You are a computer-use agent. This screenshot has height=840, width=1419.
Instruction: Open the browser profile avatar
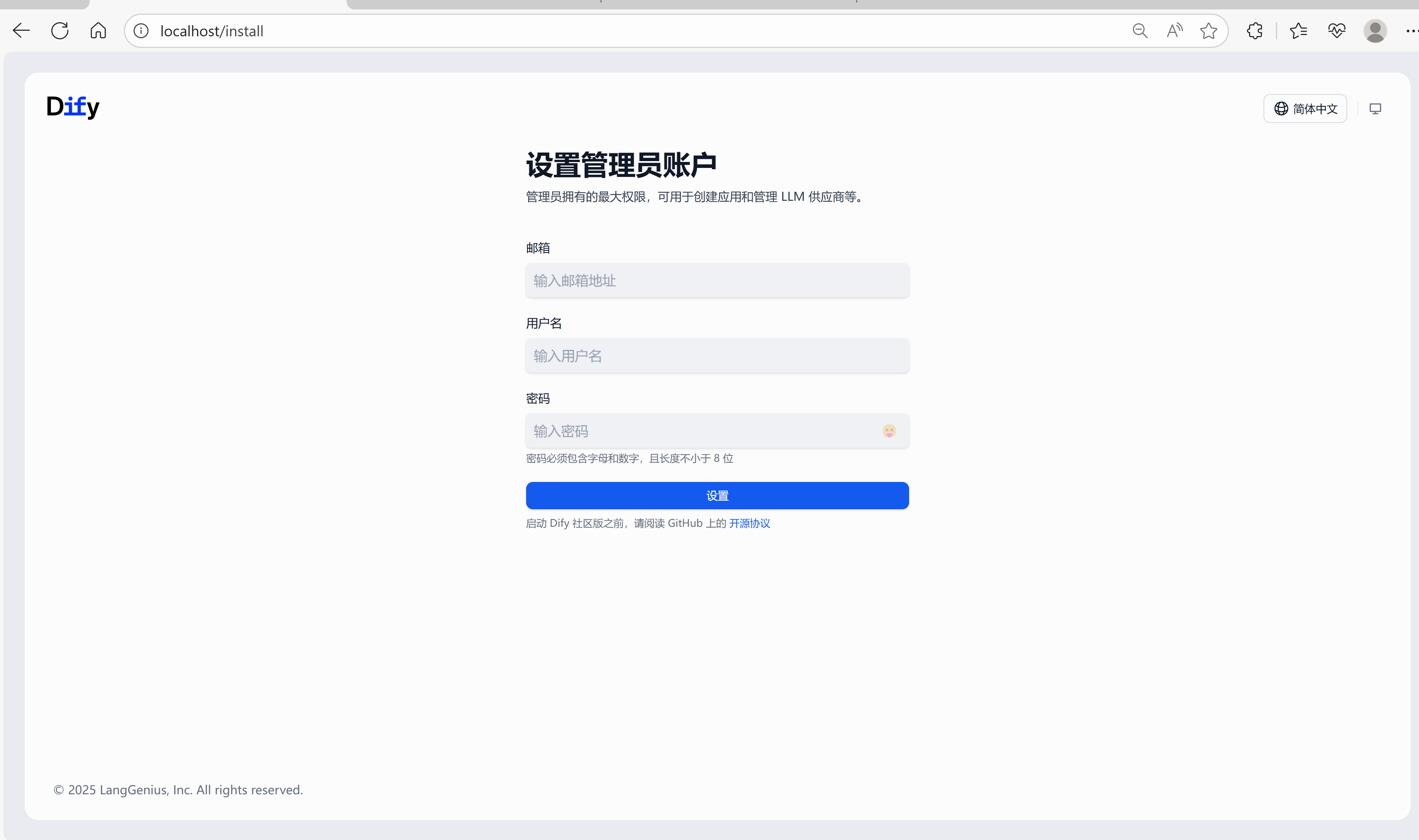tap(1375, 31)
